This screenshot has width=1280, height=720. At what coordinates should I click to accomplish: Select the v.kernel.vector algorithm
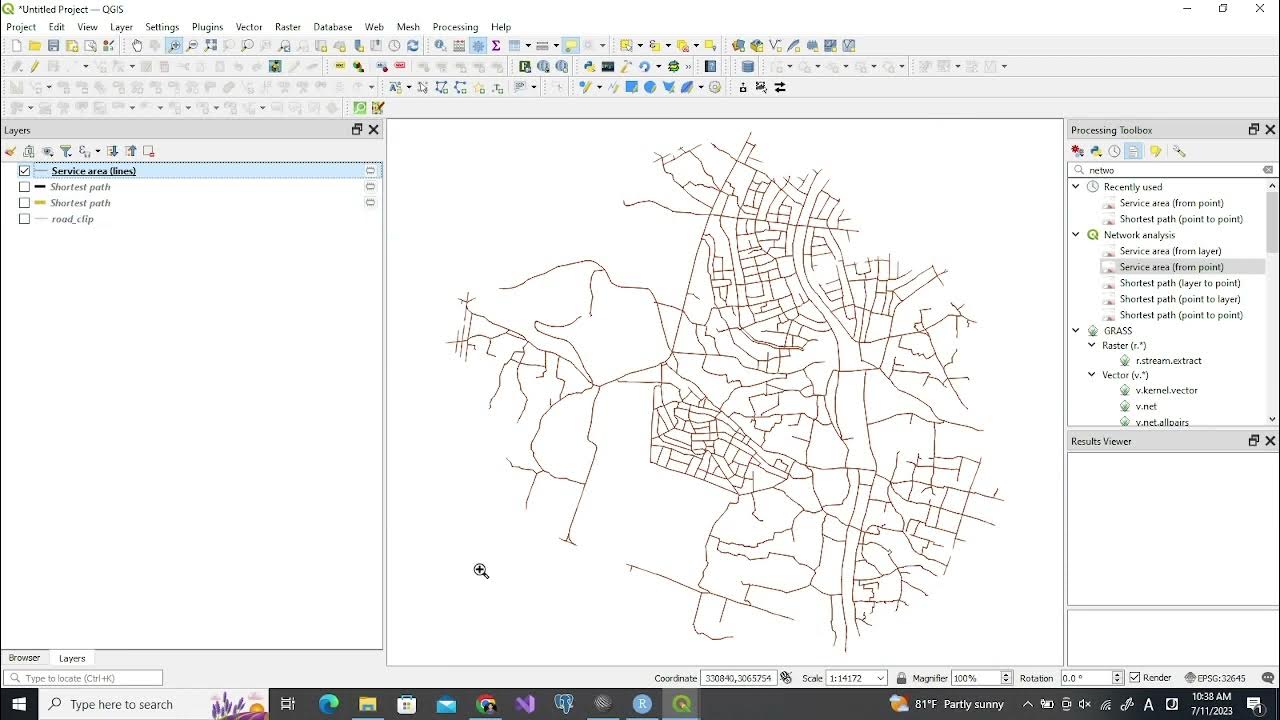tap(1166, 390)
